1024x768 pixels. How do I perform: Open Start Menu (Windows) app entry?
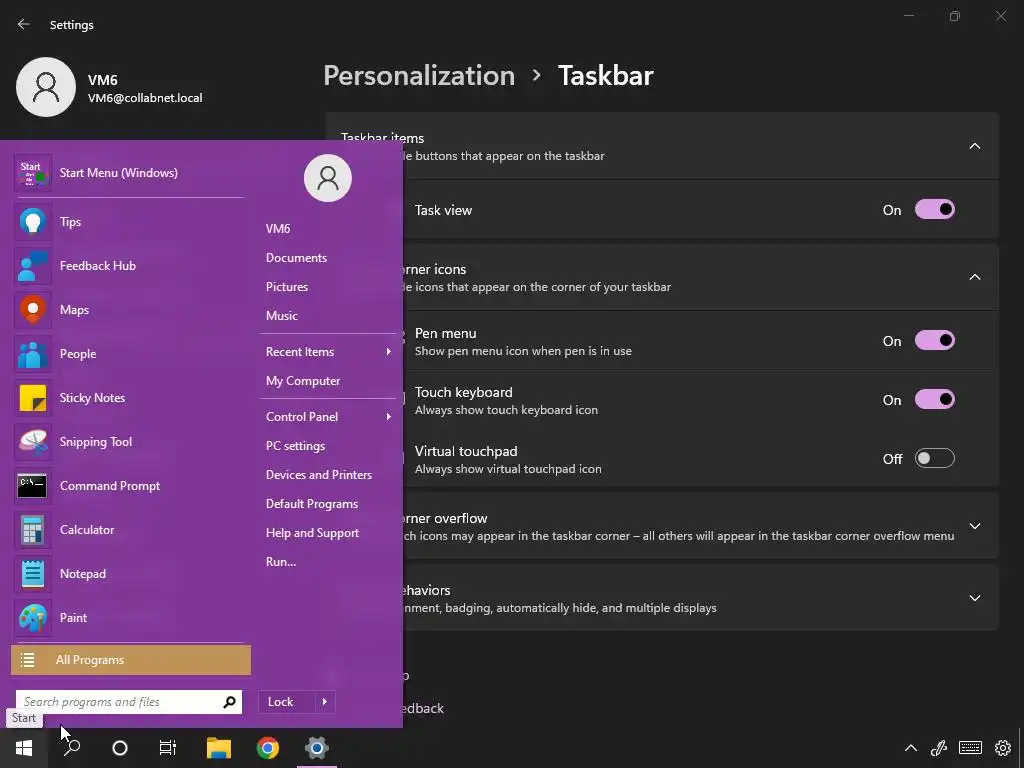tap(129, 173)
